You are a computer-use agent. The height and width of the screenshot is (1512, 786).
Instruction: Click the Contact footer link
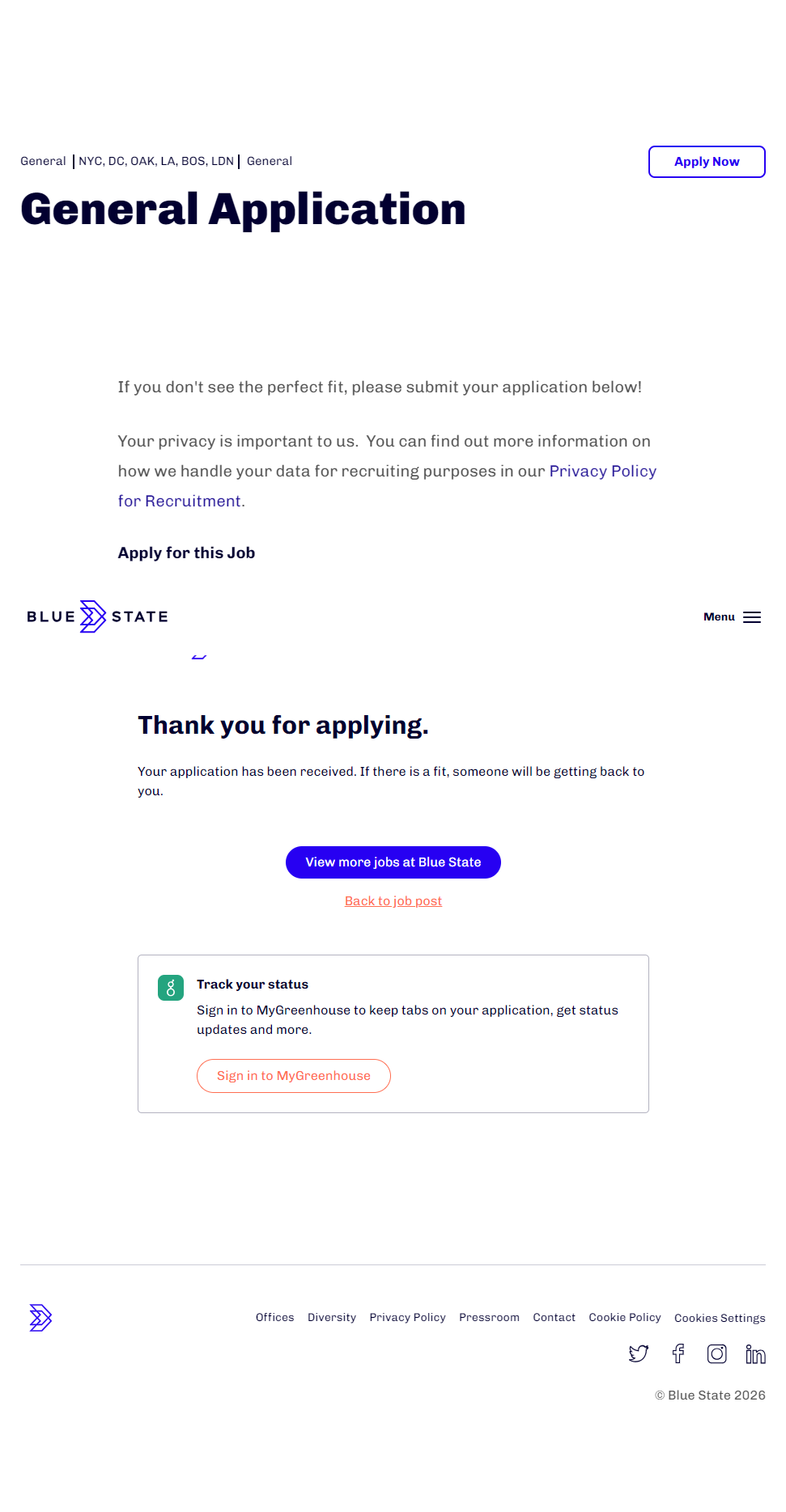pyautogui.click(x=554, y=1318)
